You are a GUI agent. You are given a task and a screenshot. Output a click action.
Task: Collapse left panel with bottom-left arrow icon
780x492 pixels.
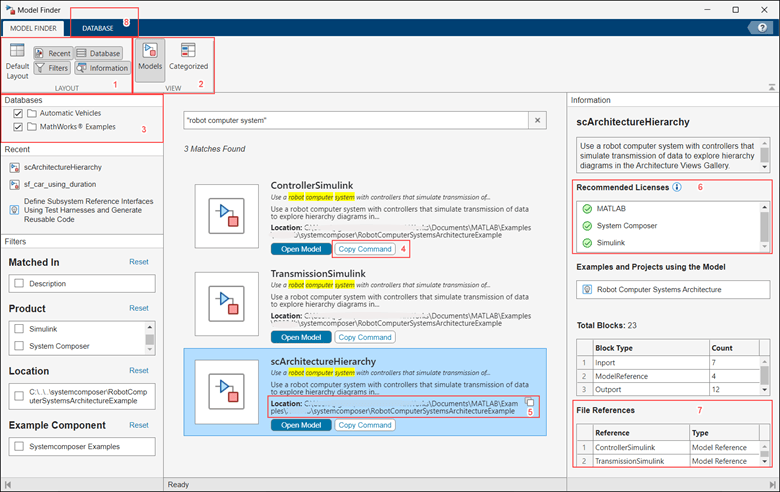point(7,485)
